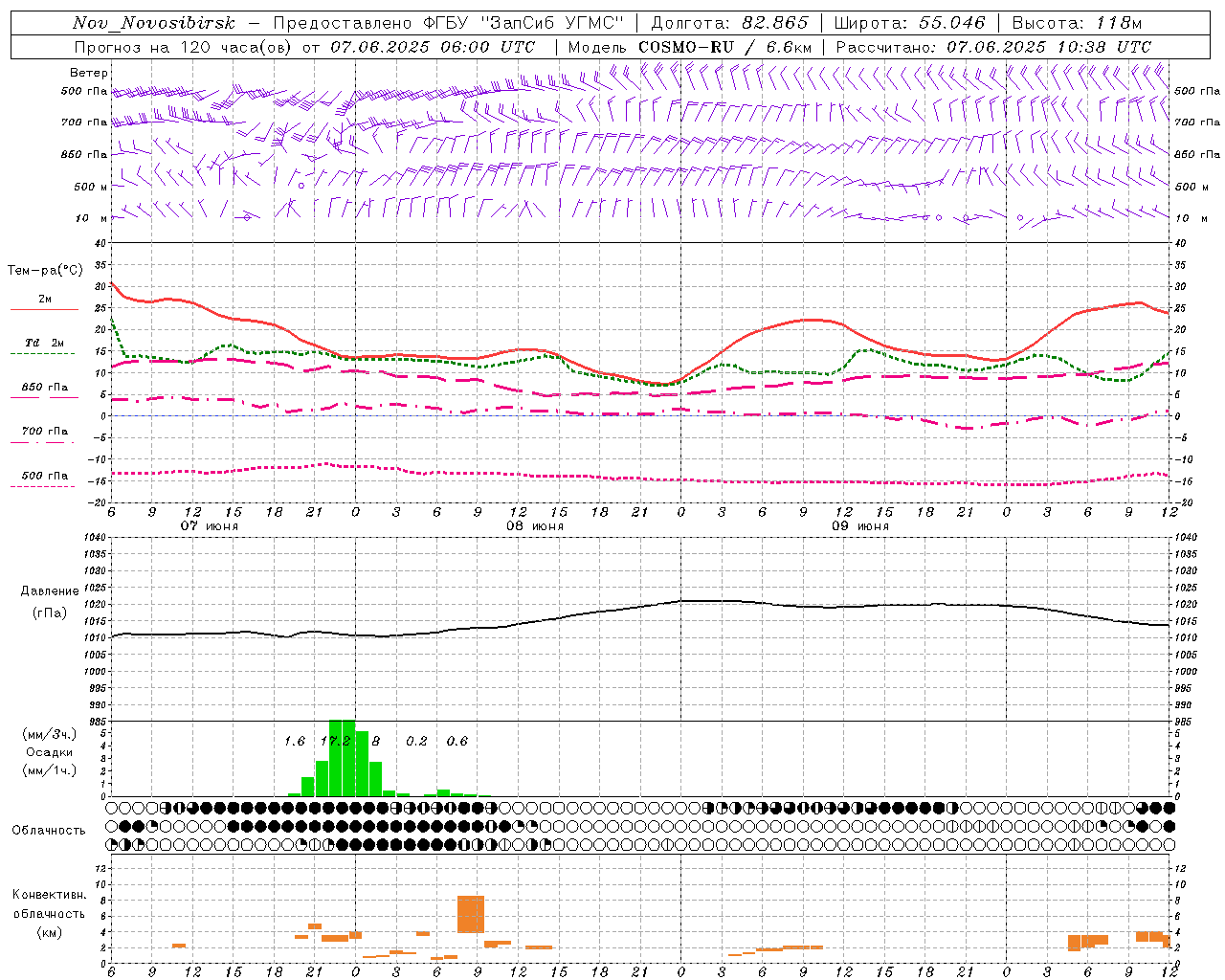Click the 0.2 precipitation total value
The height and width of the screenshot is (980, 1225).
click(x=416, y=742)
